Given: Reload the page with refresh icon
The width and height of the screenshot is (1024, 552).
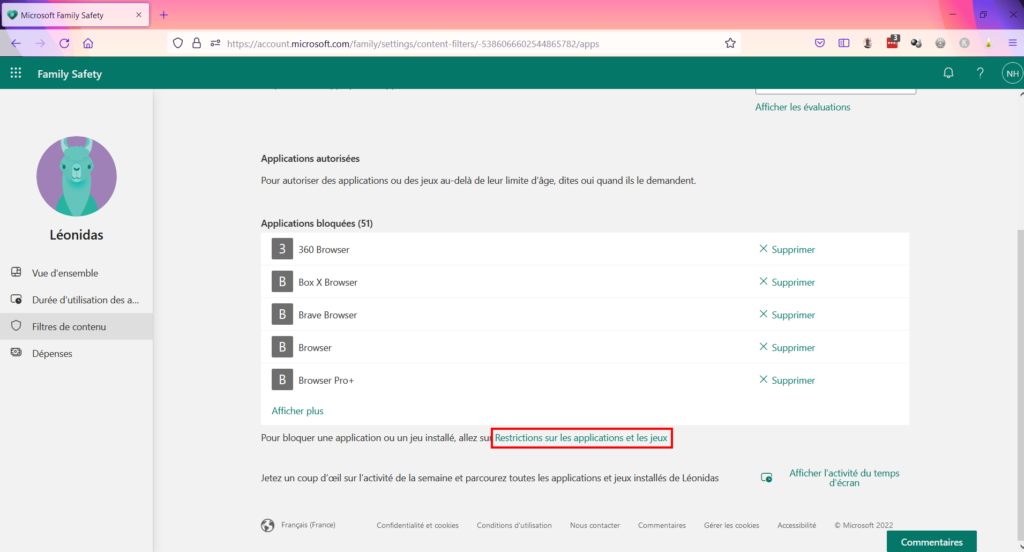Looking at the screenshot, I should 64,43.
